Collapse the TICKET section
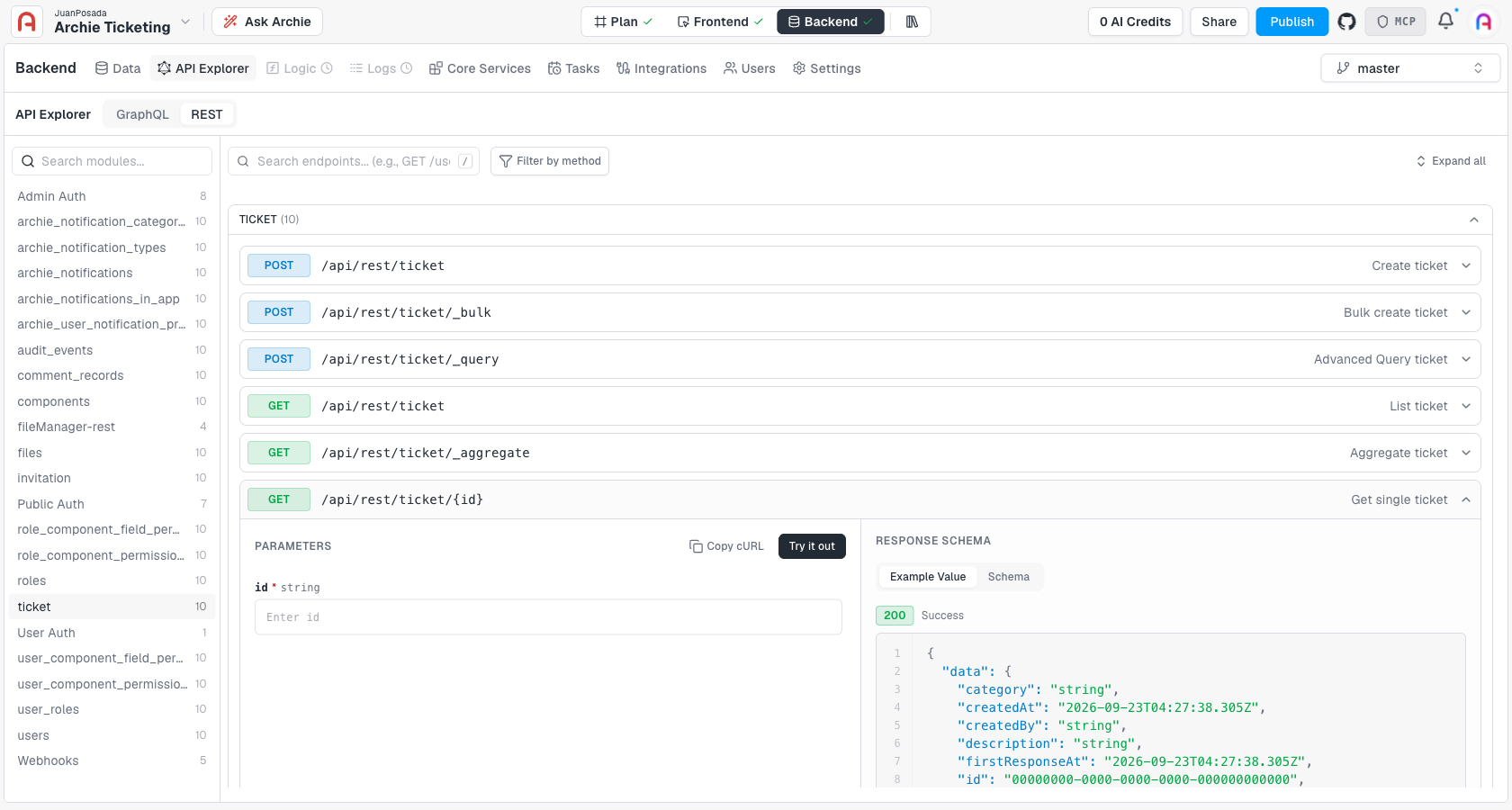 click(860, 220)
